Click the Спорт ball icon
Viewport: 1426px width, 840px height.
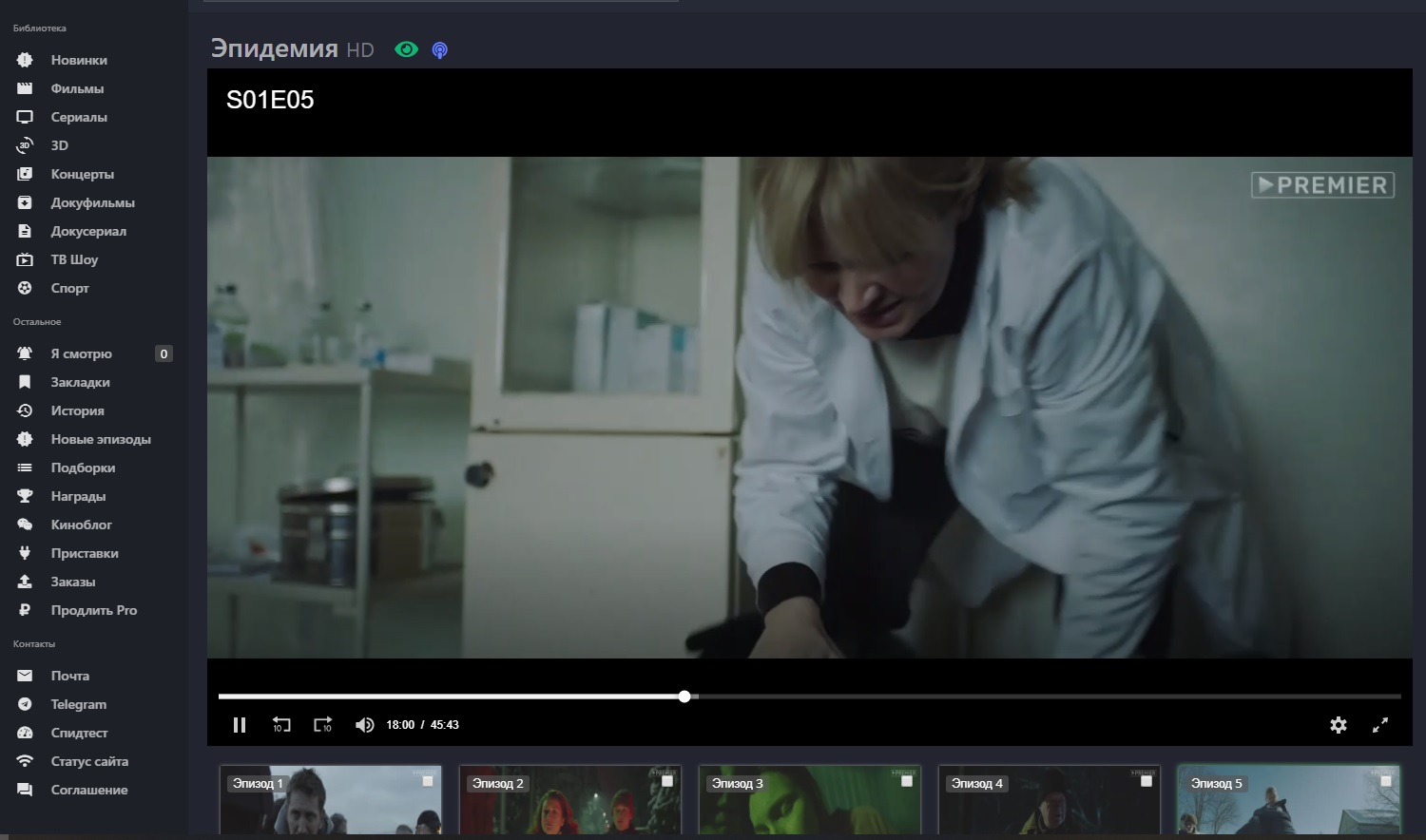click(x=25, y=288)
